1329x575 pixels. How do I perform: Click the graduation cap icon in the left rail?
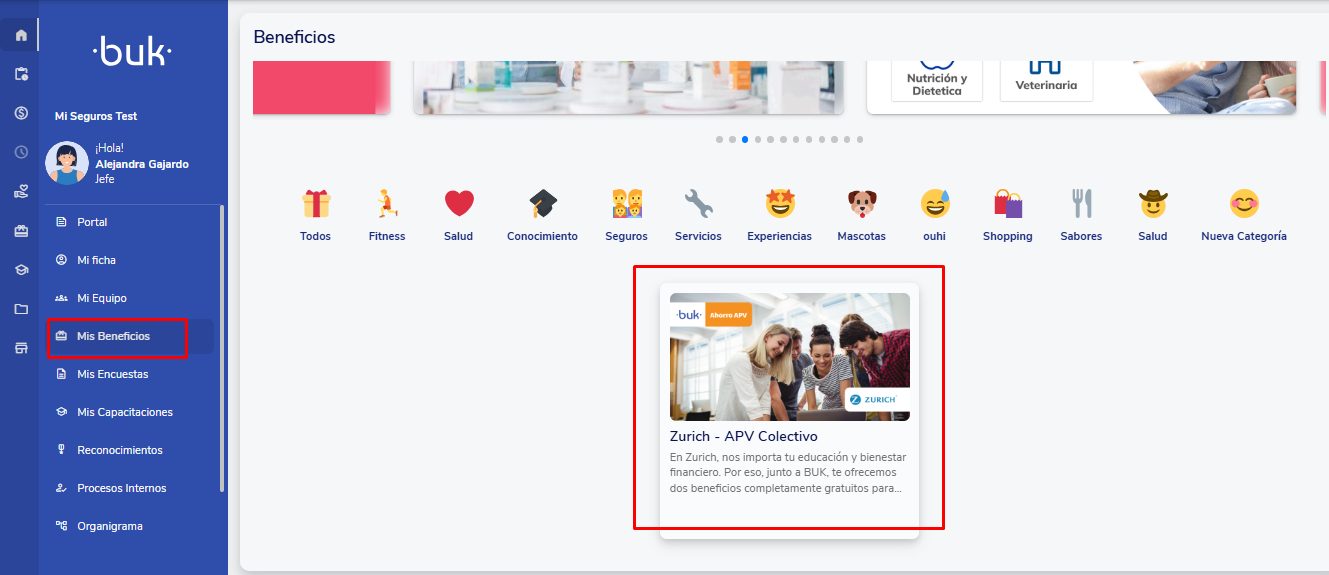21,270
